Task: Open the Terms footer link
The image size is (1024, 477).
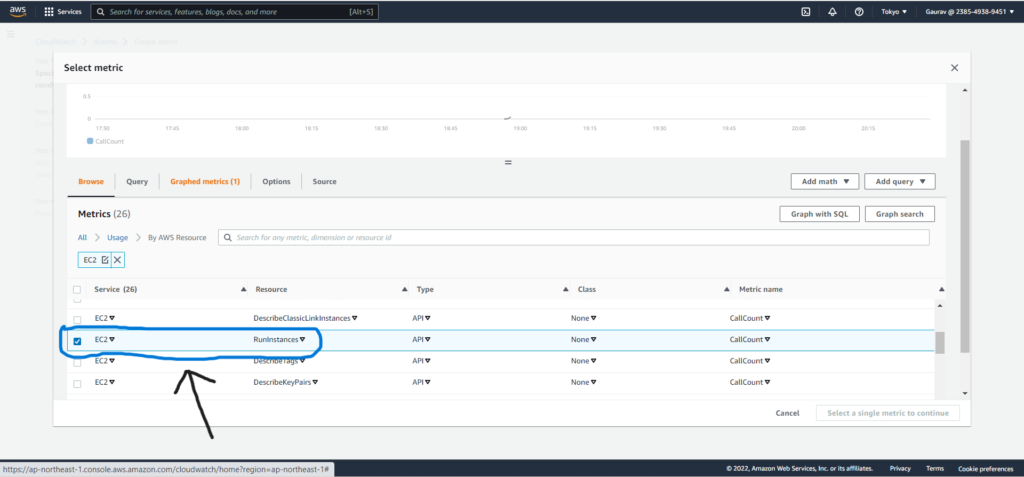Action: [x=935, y=469]
